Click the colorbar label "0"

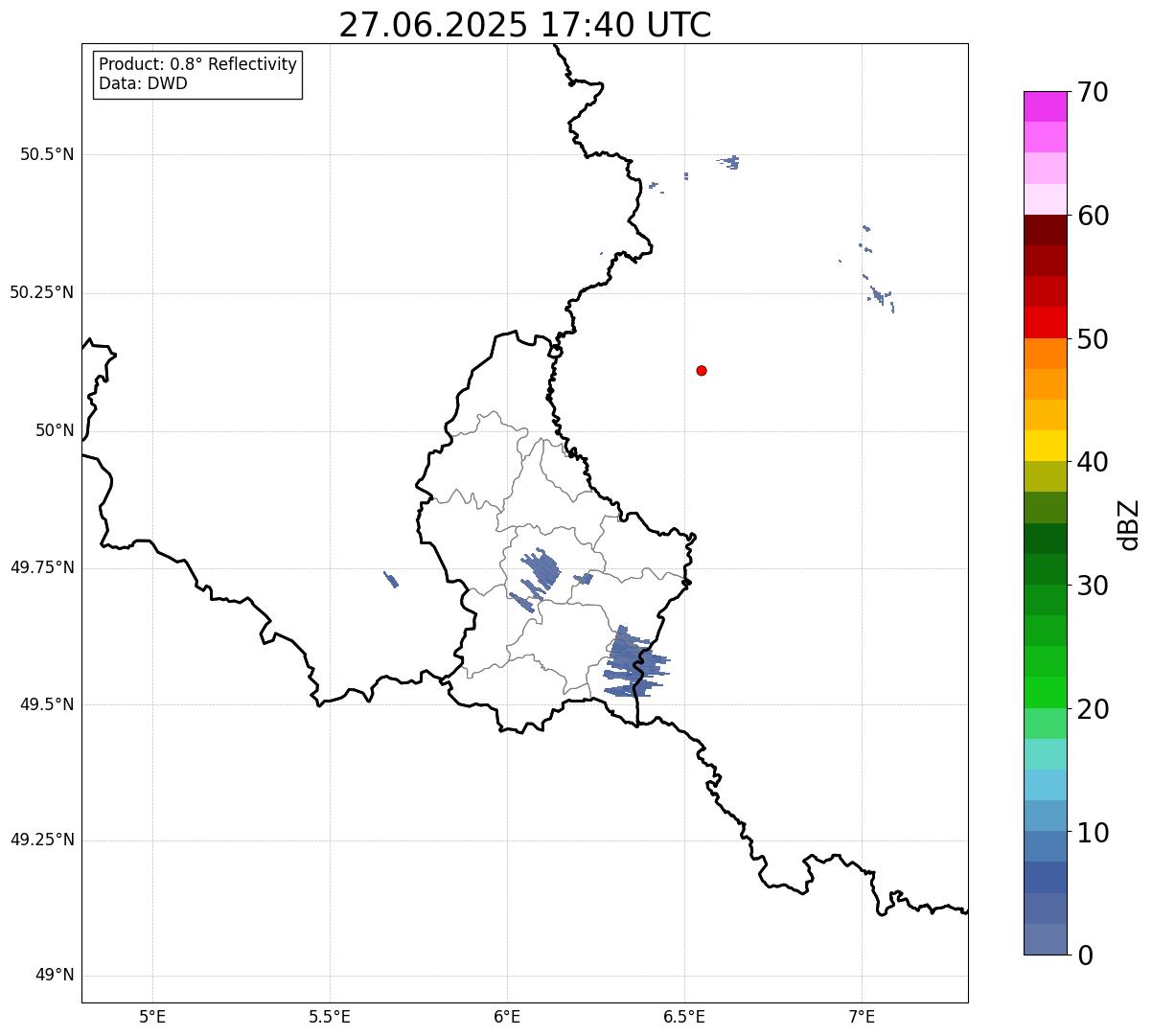click(1084, 955)
